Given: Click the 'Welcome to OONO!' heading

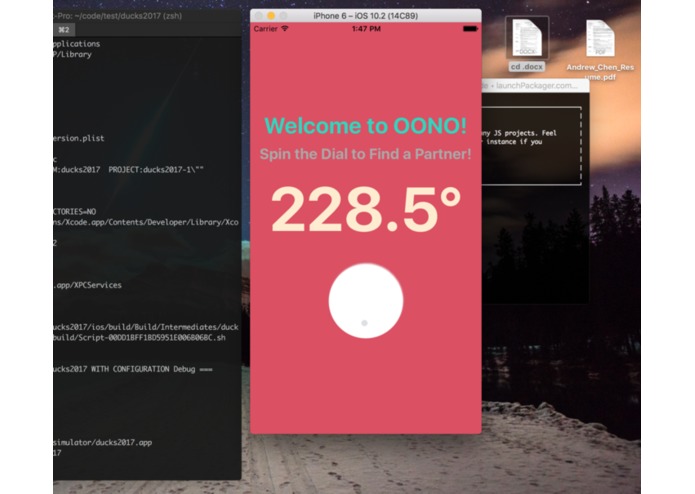Looking at the screenshot, I should click(366, 126).
